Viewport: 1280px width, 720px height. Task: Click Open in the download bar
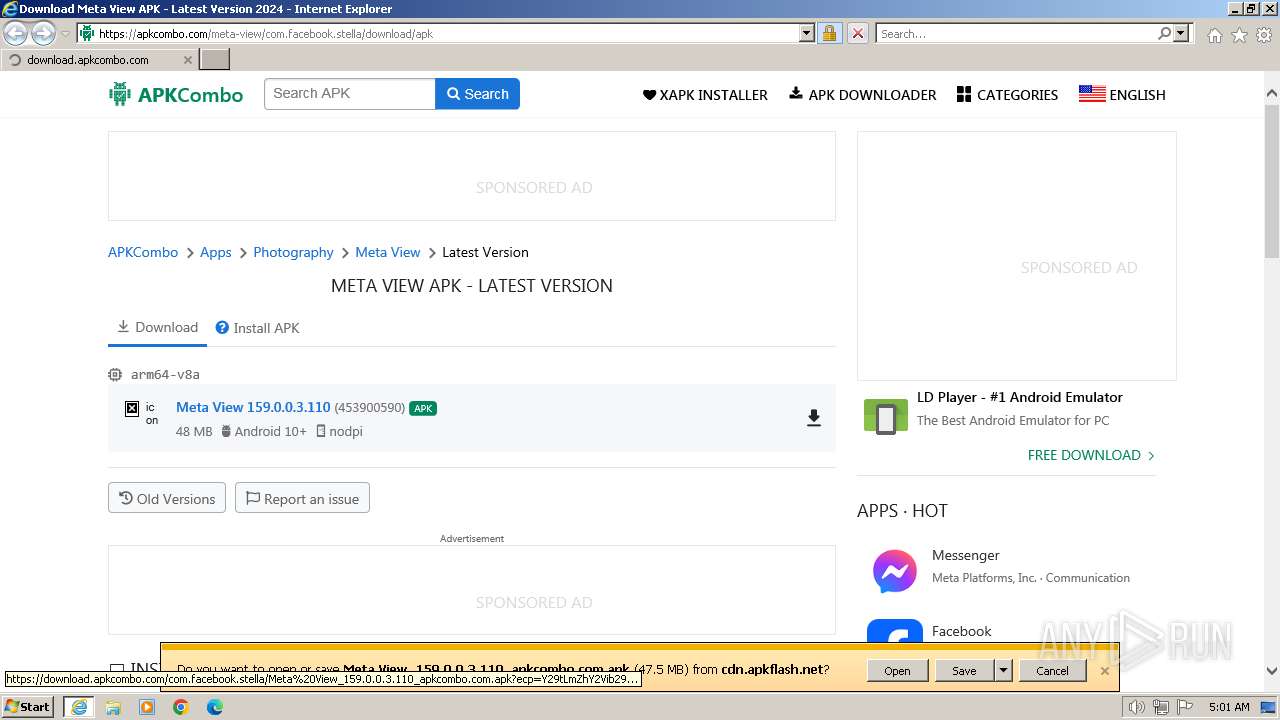pyautogui.click(x=897, y=671)
